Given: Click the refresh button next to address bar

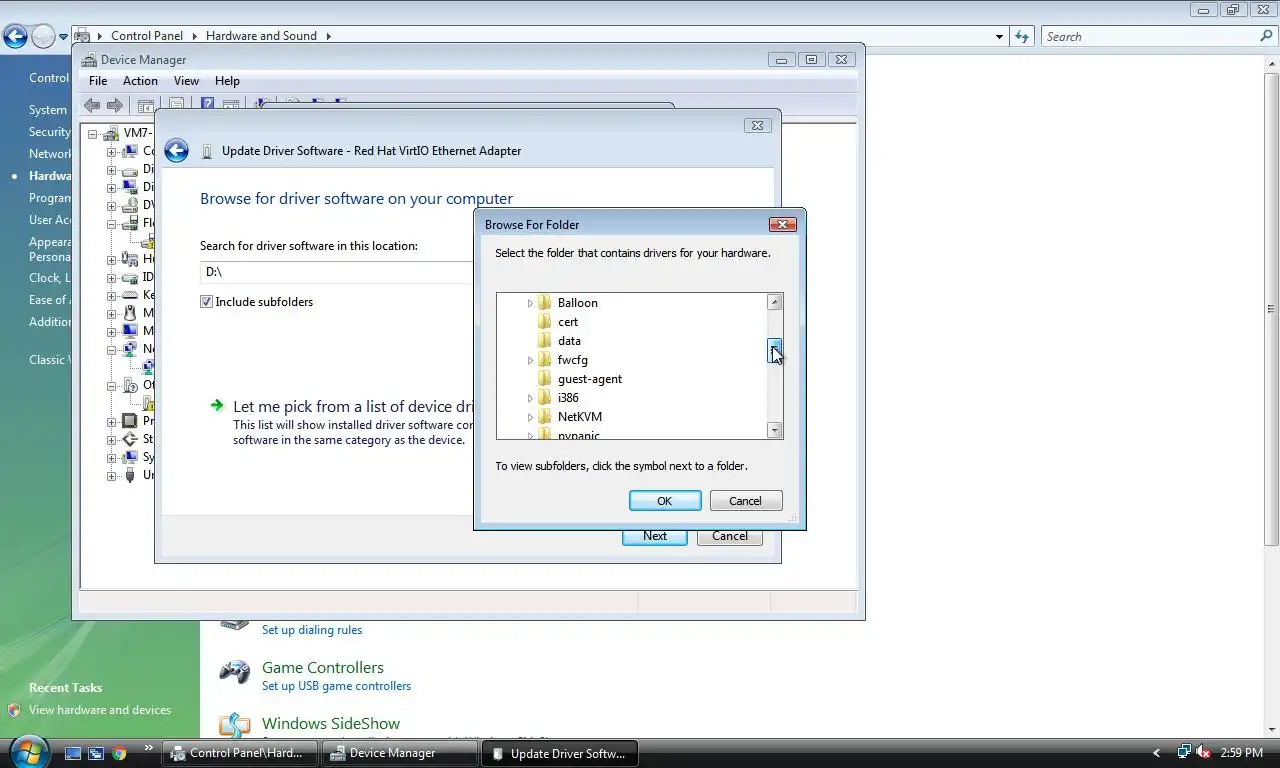Looking at the screenshot, I should (1022, 36).
